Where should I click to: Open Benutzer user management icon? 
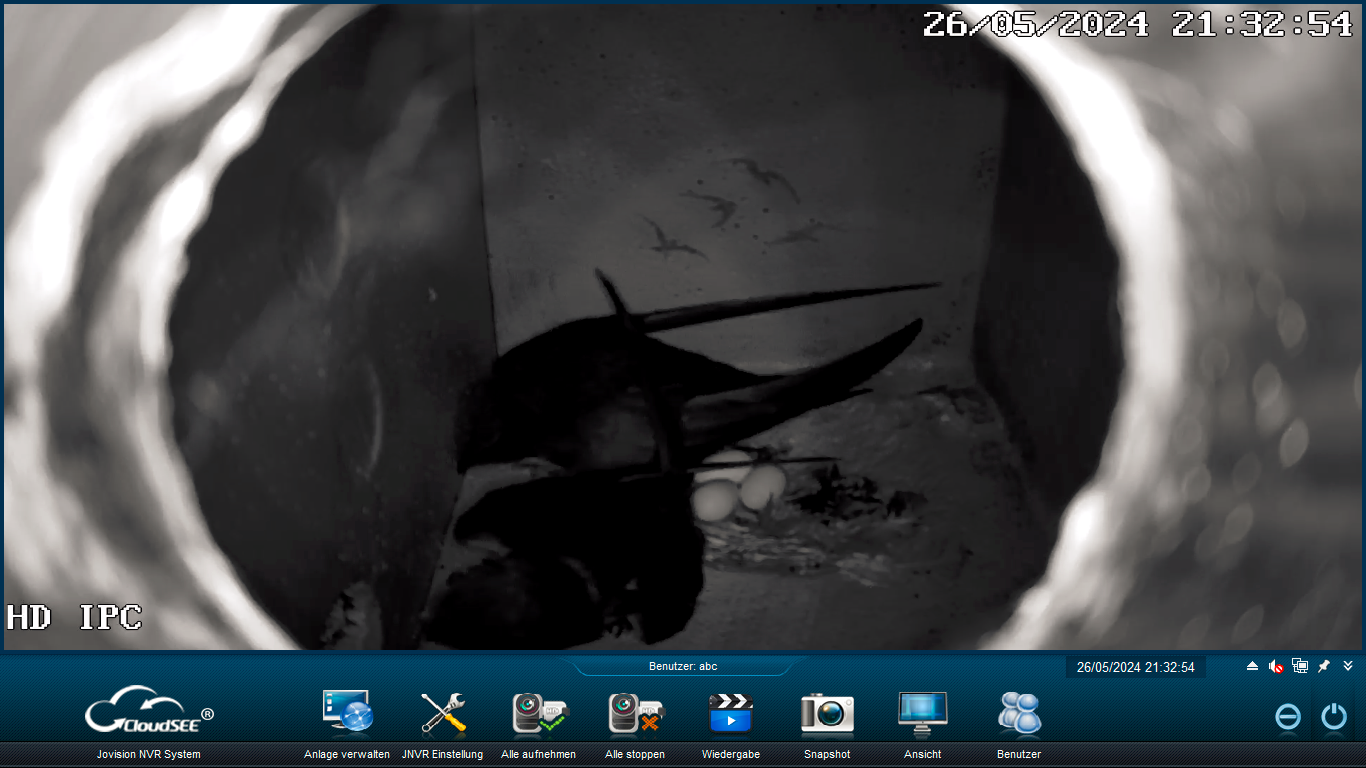pyautogui.click(x=1019, y=714)
